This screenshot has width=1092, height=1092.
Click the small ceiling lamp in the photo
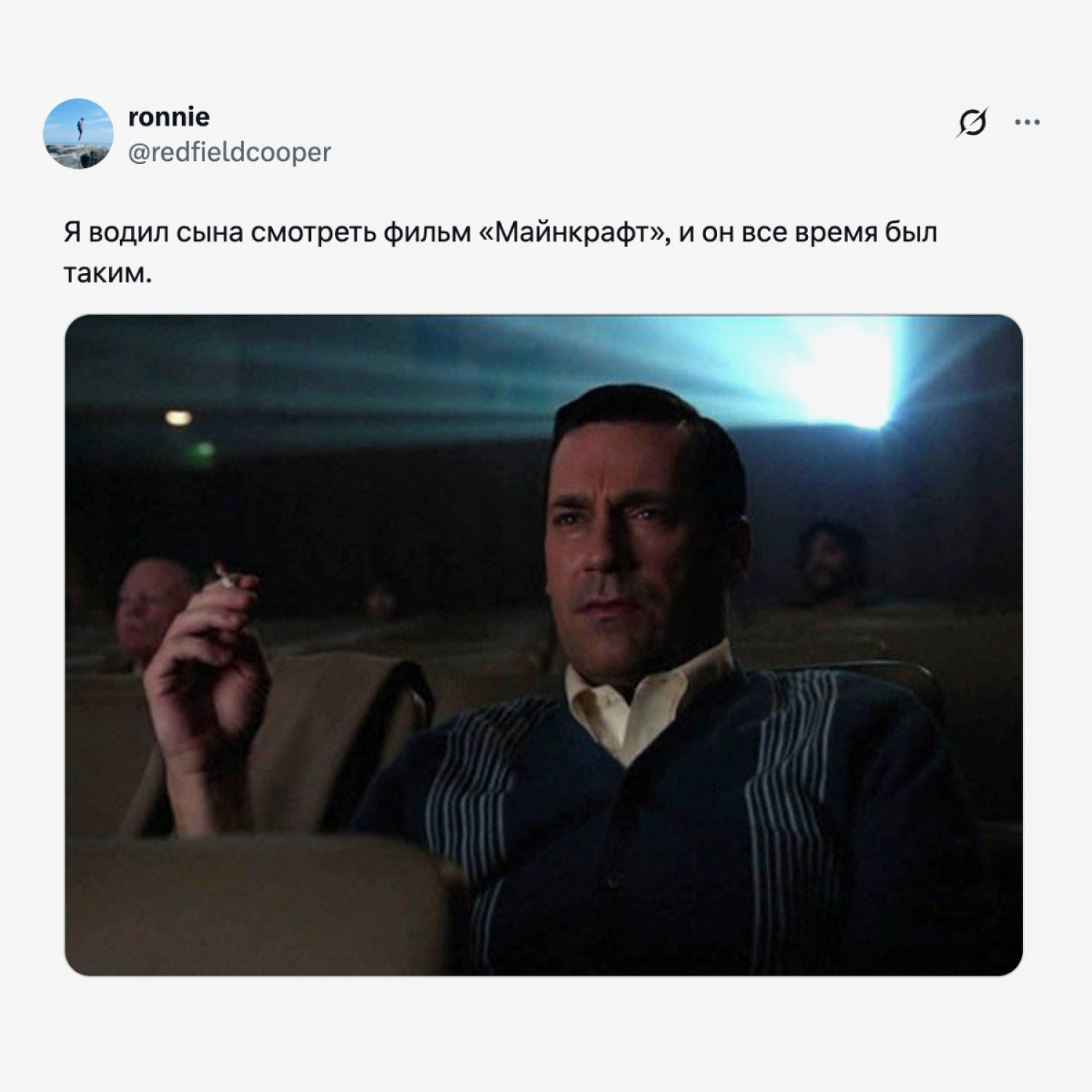pos(178,417)
